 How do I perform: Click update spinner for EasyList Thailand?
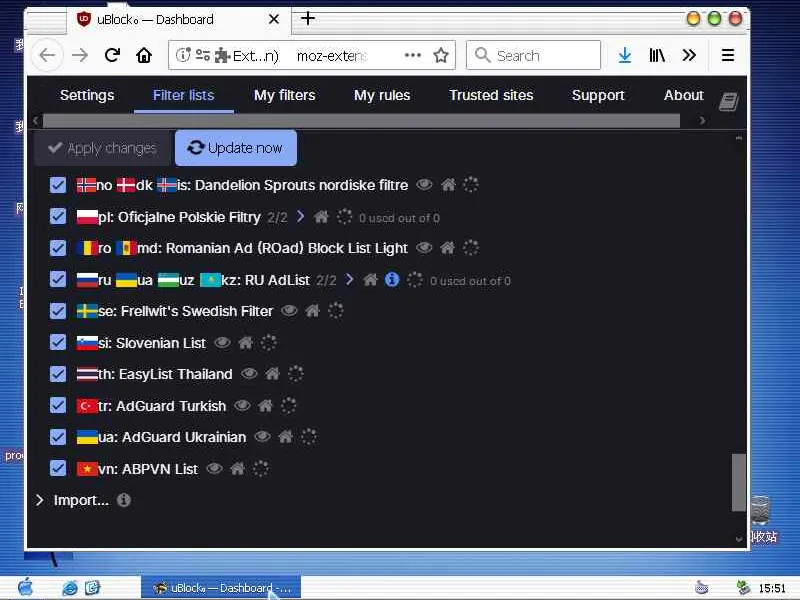[x=295, y=374]
